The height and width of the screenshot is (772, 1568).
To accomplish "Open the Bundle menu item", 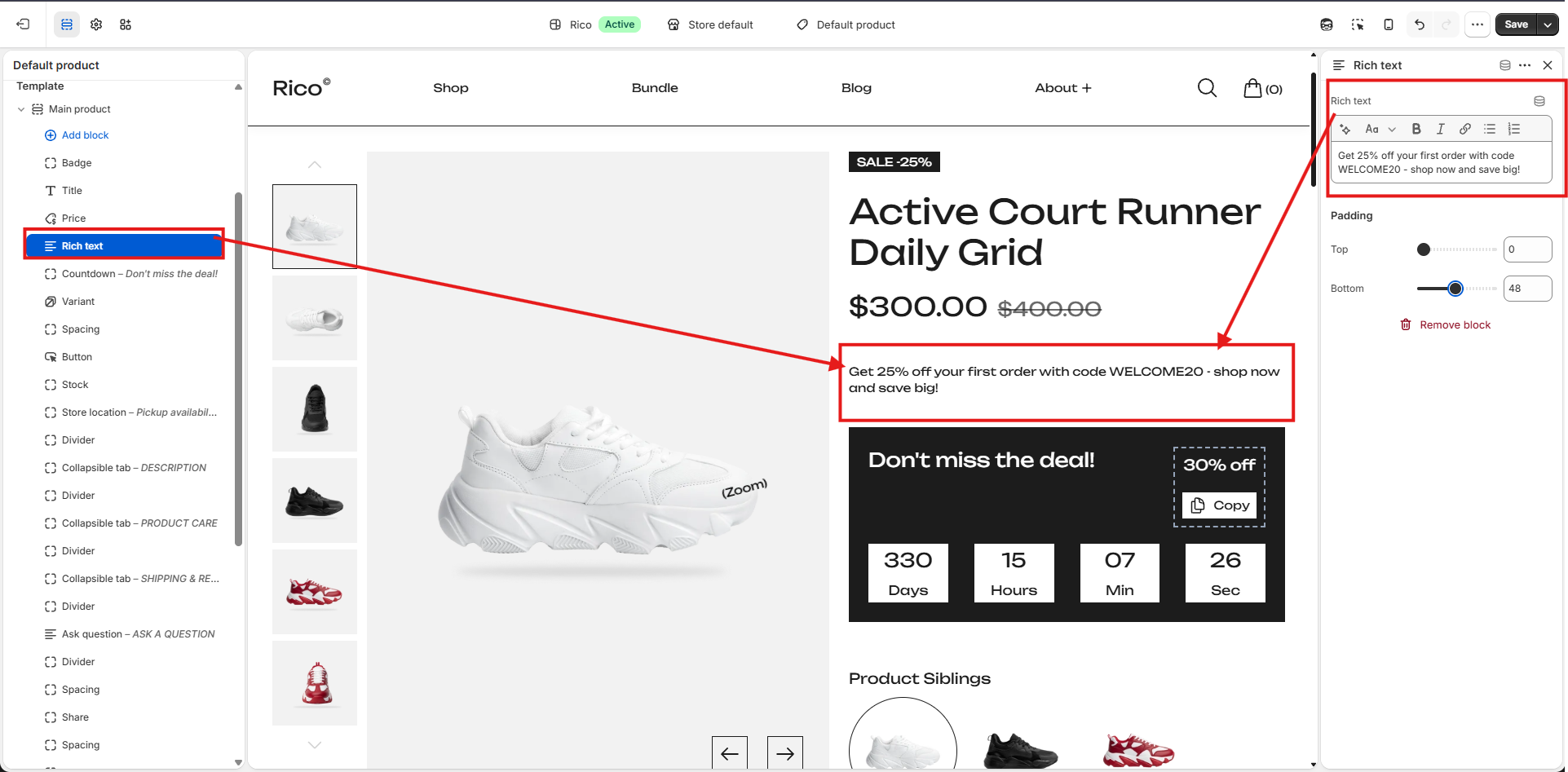I will tap(655, 88).
